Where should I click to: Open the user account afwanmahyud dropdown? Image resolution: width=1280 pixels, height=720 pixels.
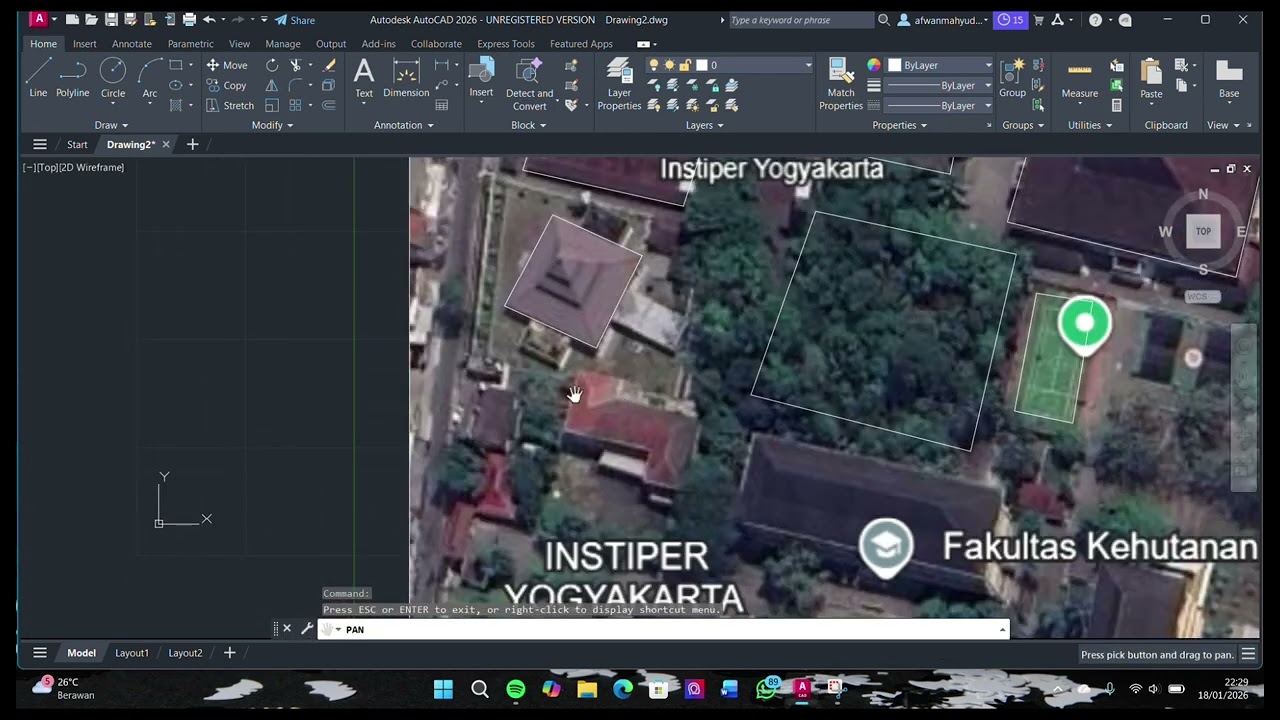(x=943, y=20)
